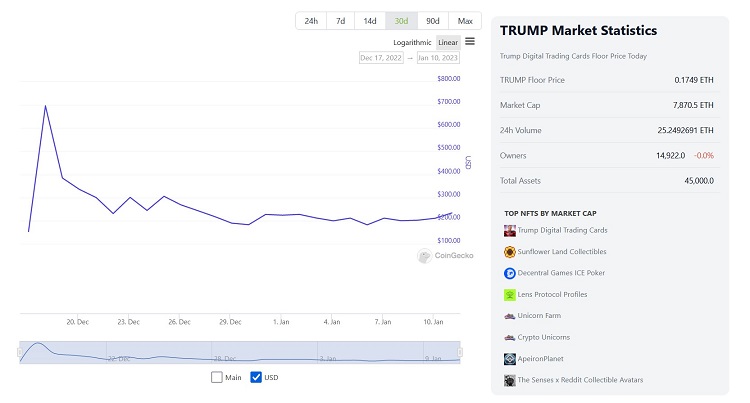The height and width of the screenshot is (403, 750).
Task: Click the TRUMP Market Statistics heading
Action: click(578, 31)
